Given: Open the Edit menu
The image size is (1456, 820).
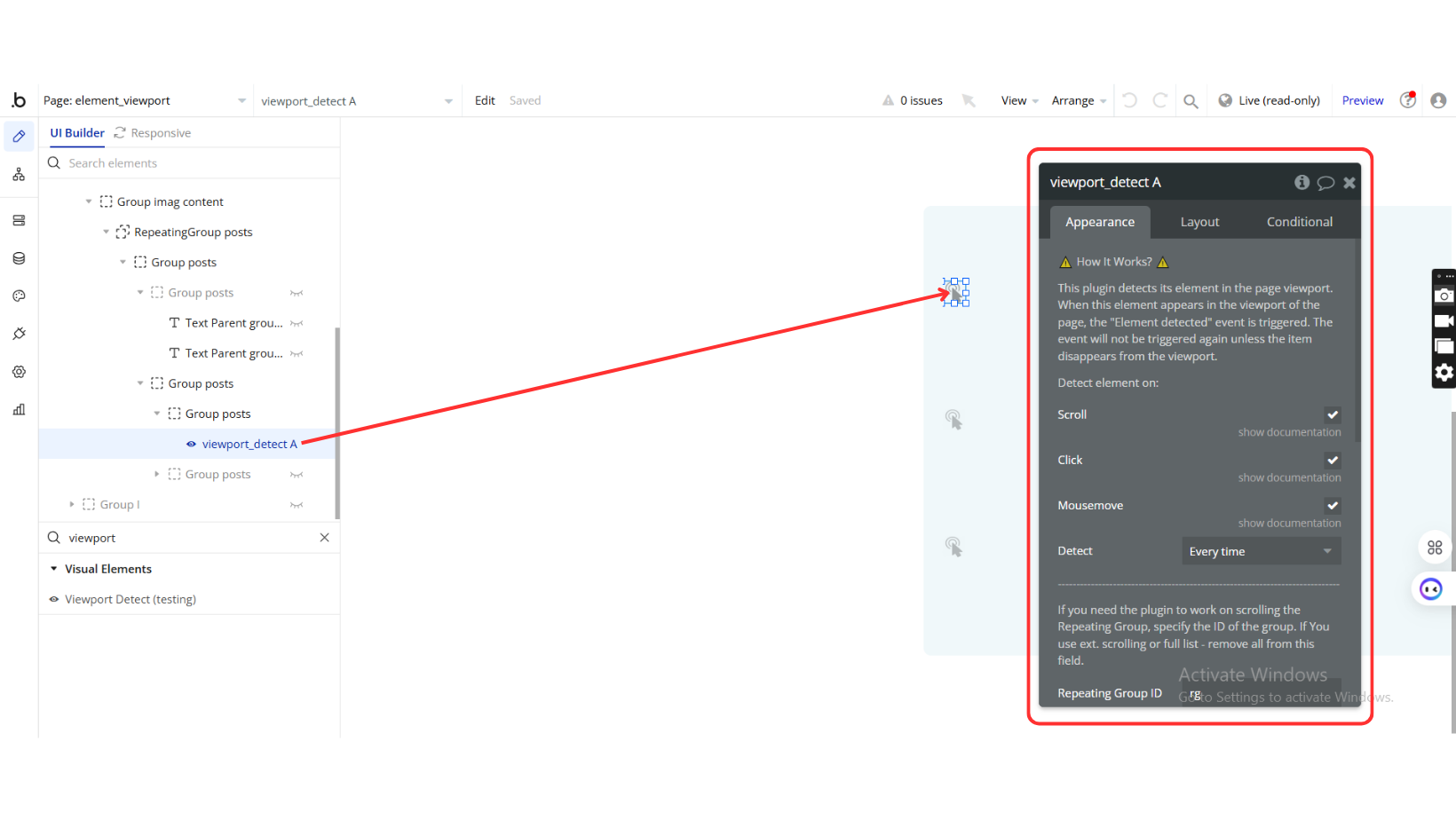Looking at the screenshot, I should pos(485,100).
